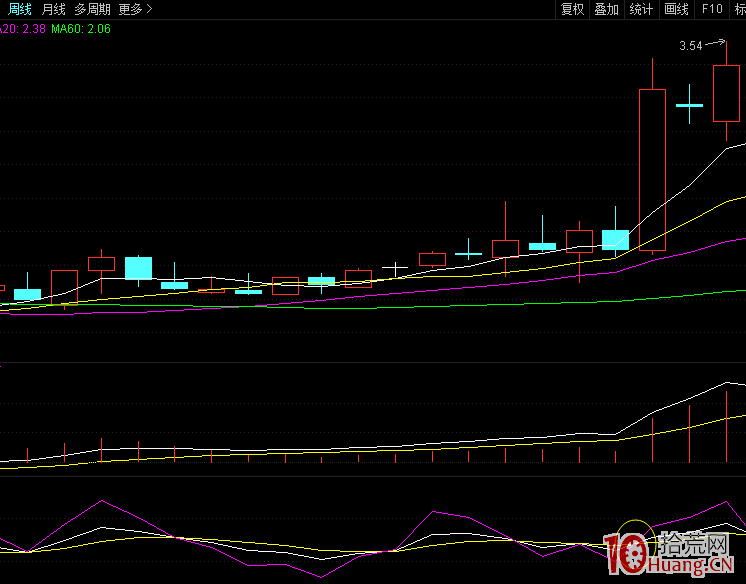Screen dimensions: 746x584
Task: Click the 3.54 high price label
Action: [691, 46]
